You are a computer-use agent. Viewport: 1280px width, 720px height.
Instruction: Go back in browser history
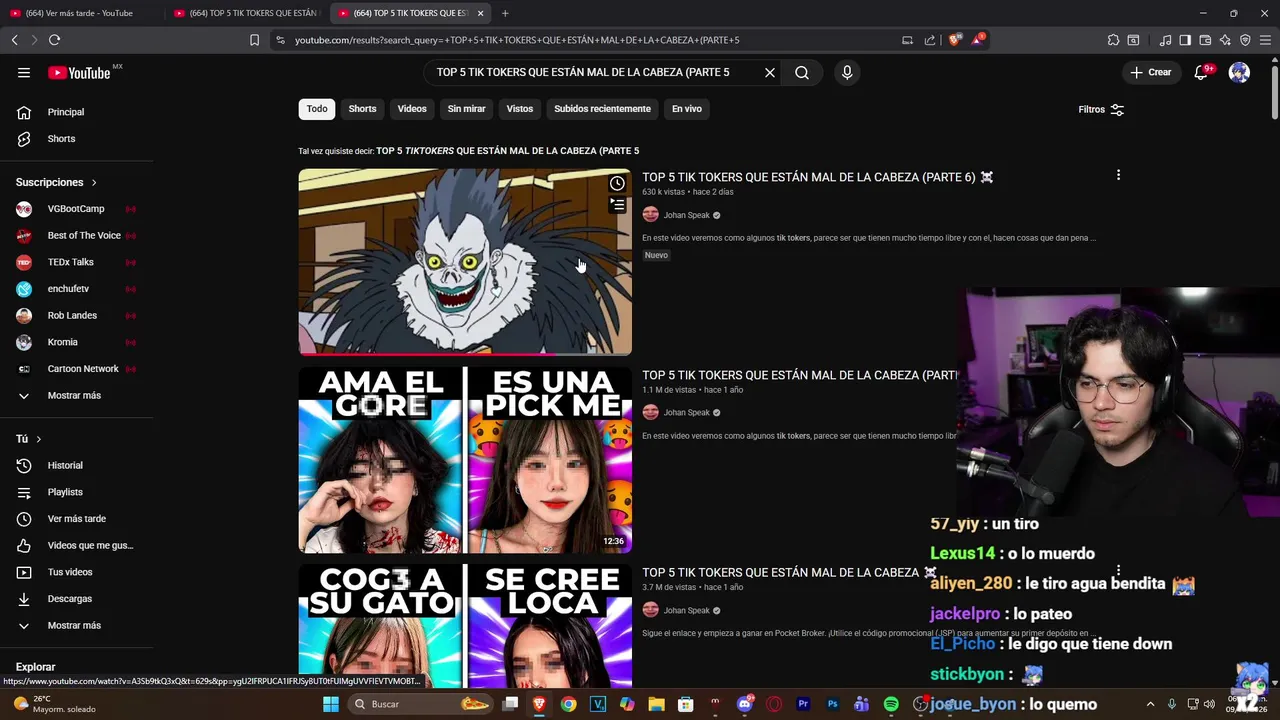[14, 40]
